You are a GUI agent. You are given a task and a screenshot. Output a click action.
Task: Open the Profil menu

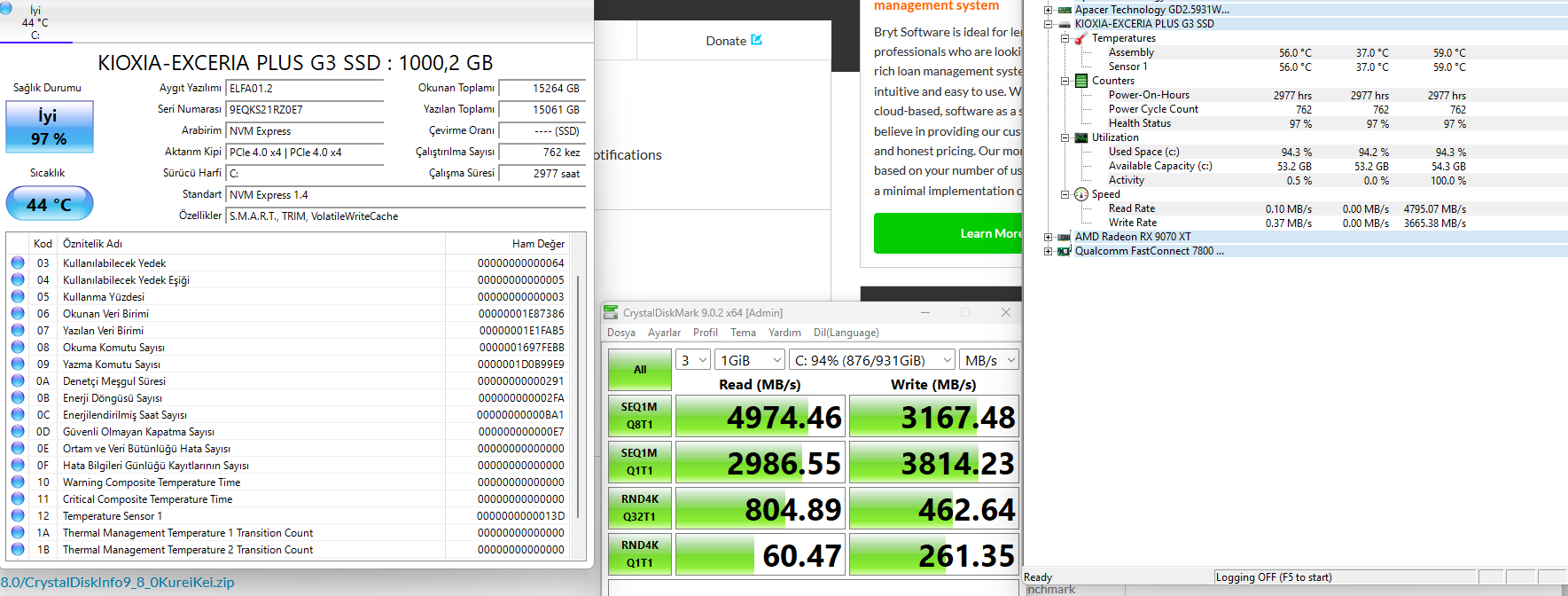(706, 333)
